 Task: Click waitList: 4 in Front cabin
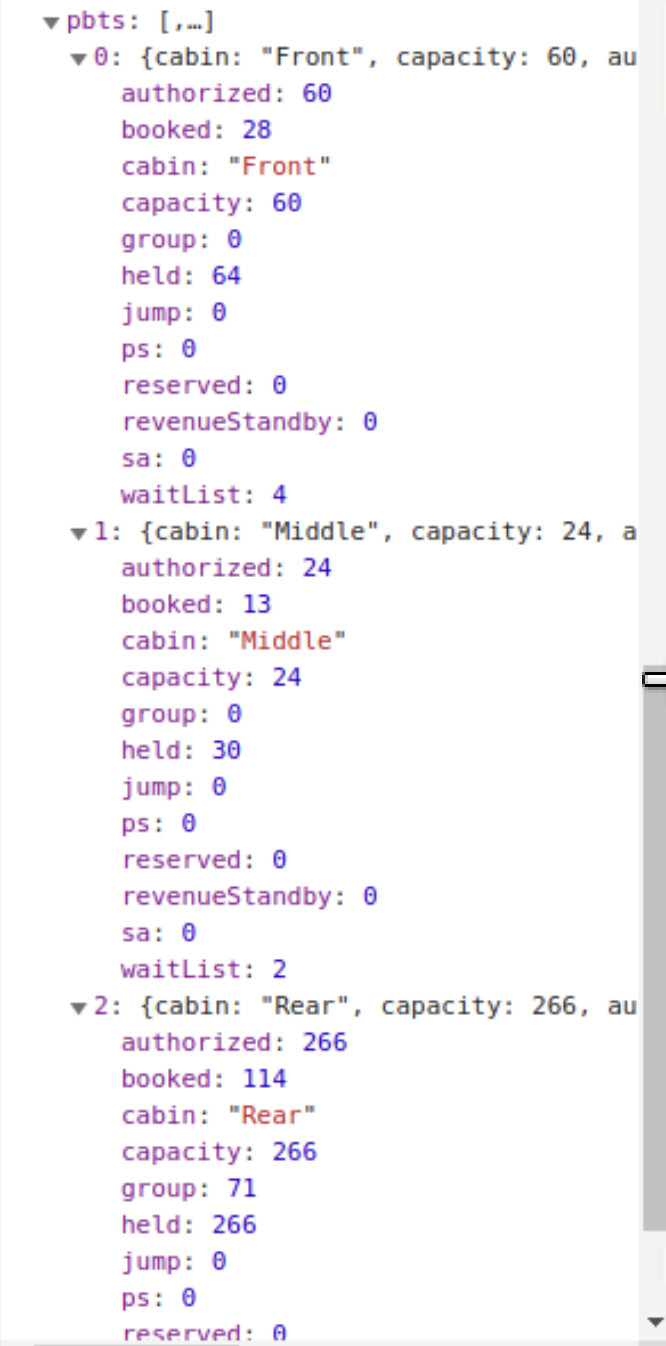click(x=204, y=495)
